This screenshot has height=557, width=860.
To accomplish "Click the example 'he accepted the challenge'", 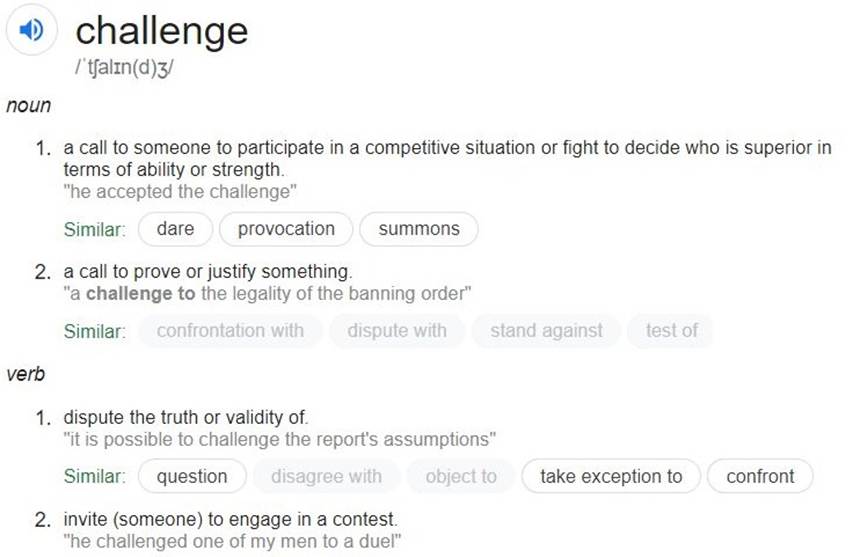I will point(180,192).
